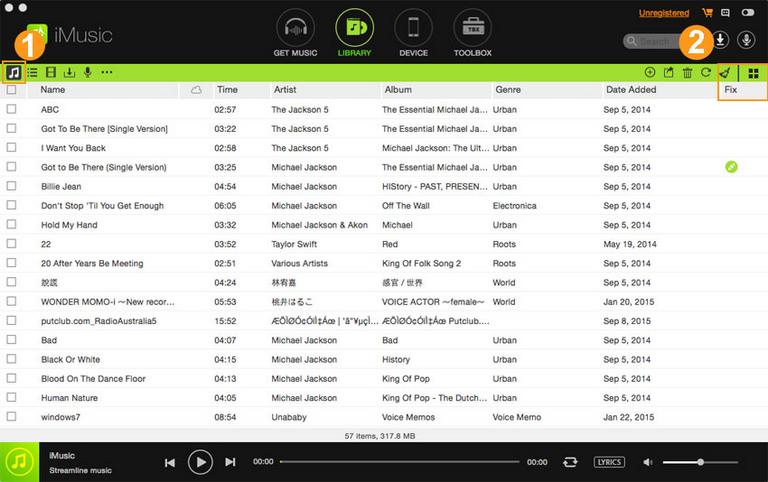The width and height of the screenshot is (768, 482).
Task: Click the add plus circle icon
Action: [650, 72]
